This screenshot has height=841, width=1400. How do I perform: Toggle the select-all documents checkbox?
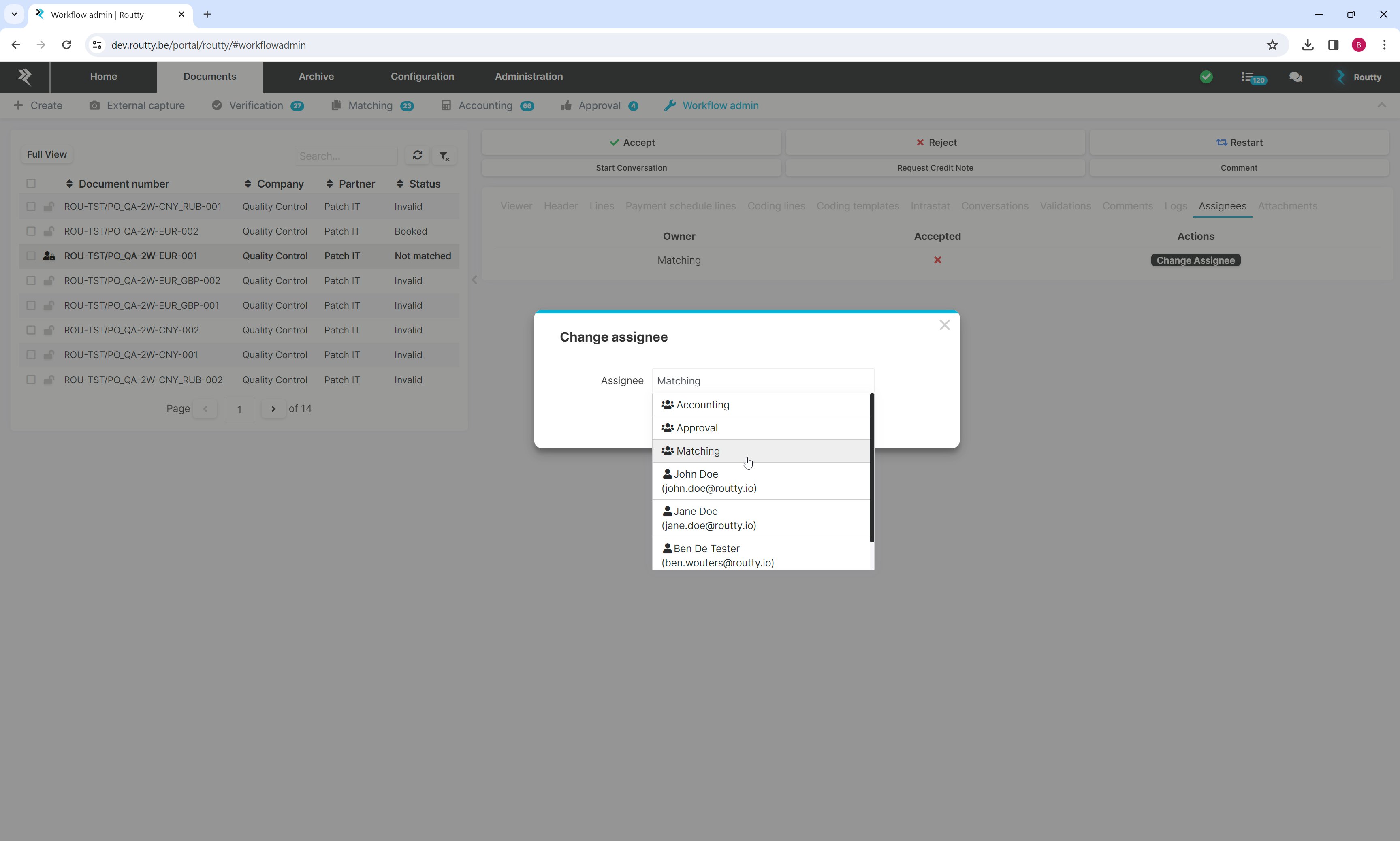[31, 184]
